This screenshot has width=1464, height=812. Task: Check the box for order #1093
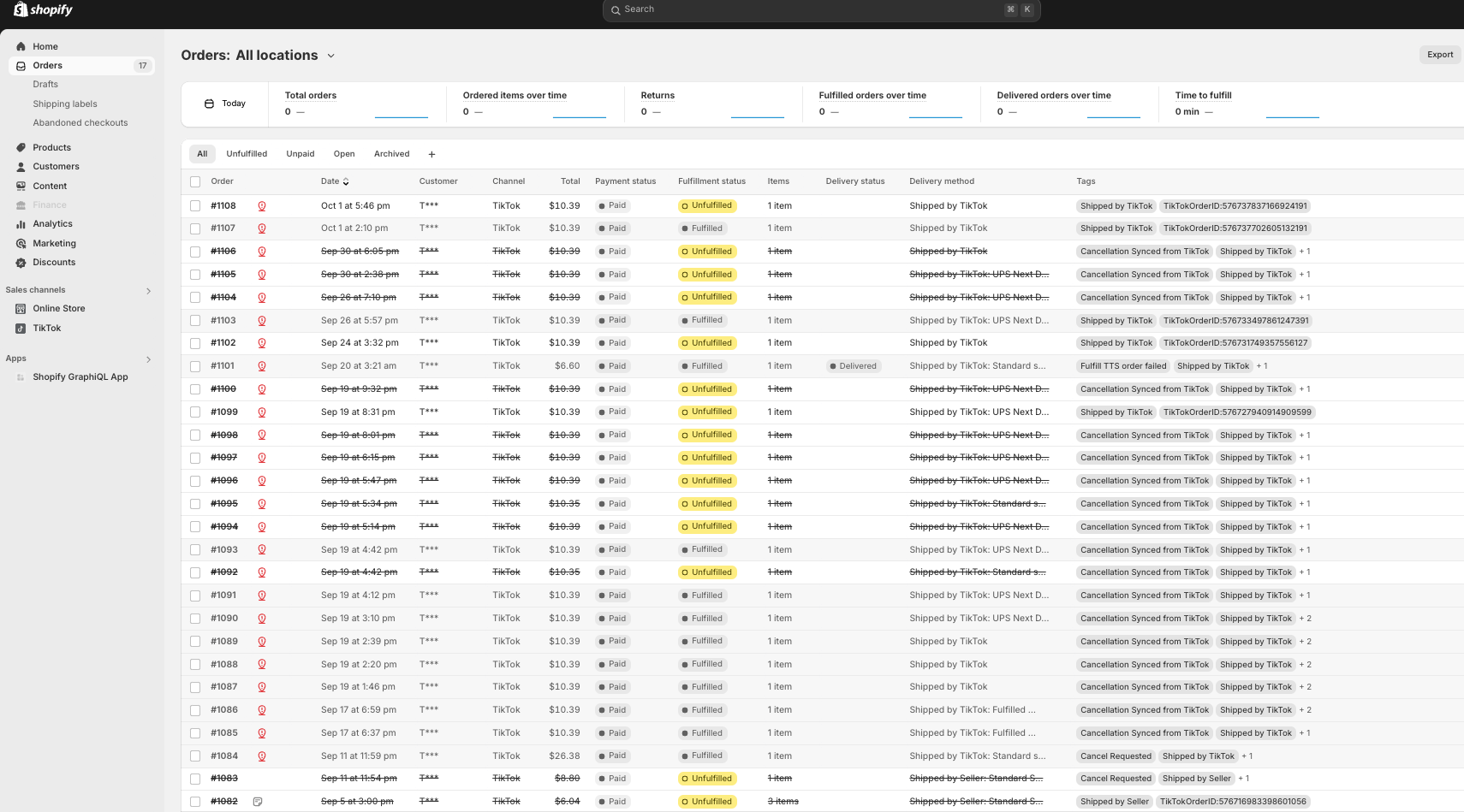tap(195, 550)
